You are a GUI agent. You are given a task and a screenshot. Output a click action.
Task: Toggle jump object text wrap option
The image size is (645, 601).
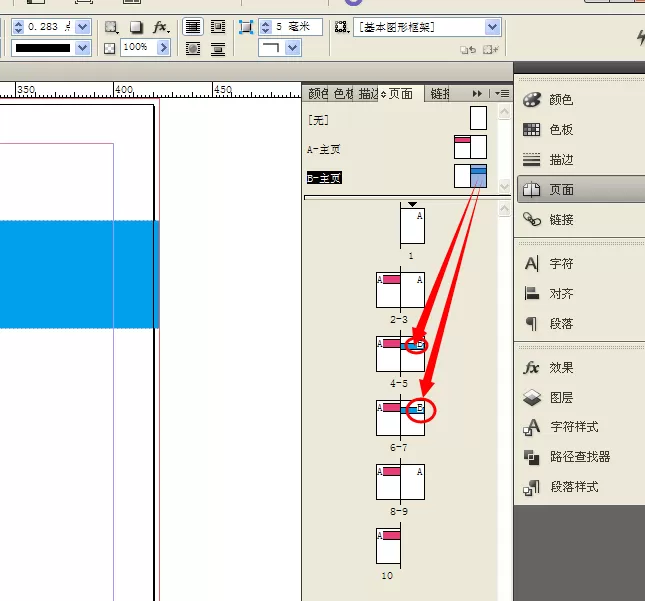coord(218,49)
